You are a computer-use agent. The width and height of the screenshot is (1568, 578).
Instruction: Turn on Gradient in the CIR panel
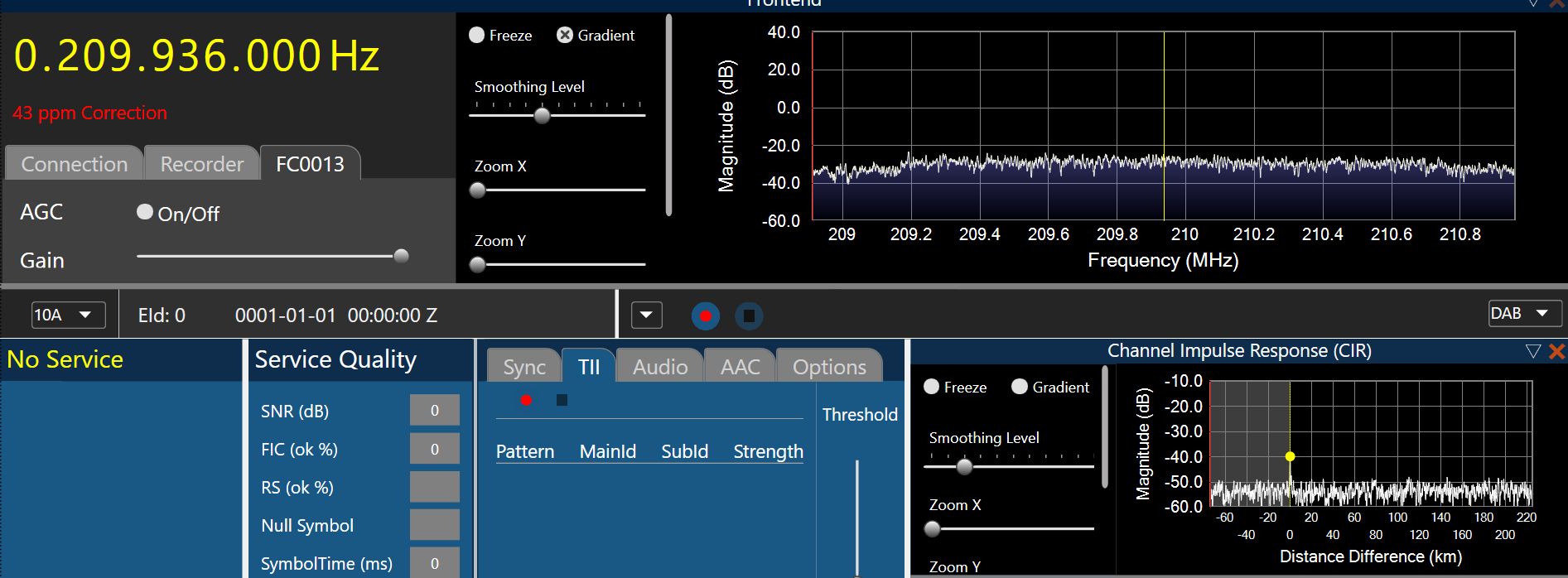coord(1020,387)
